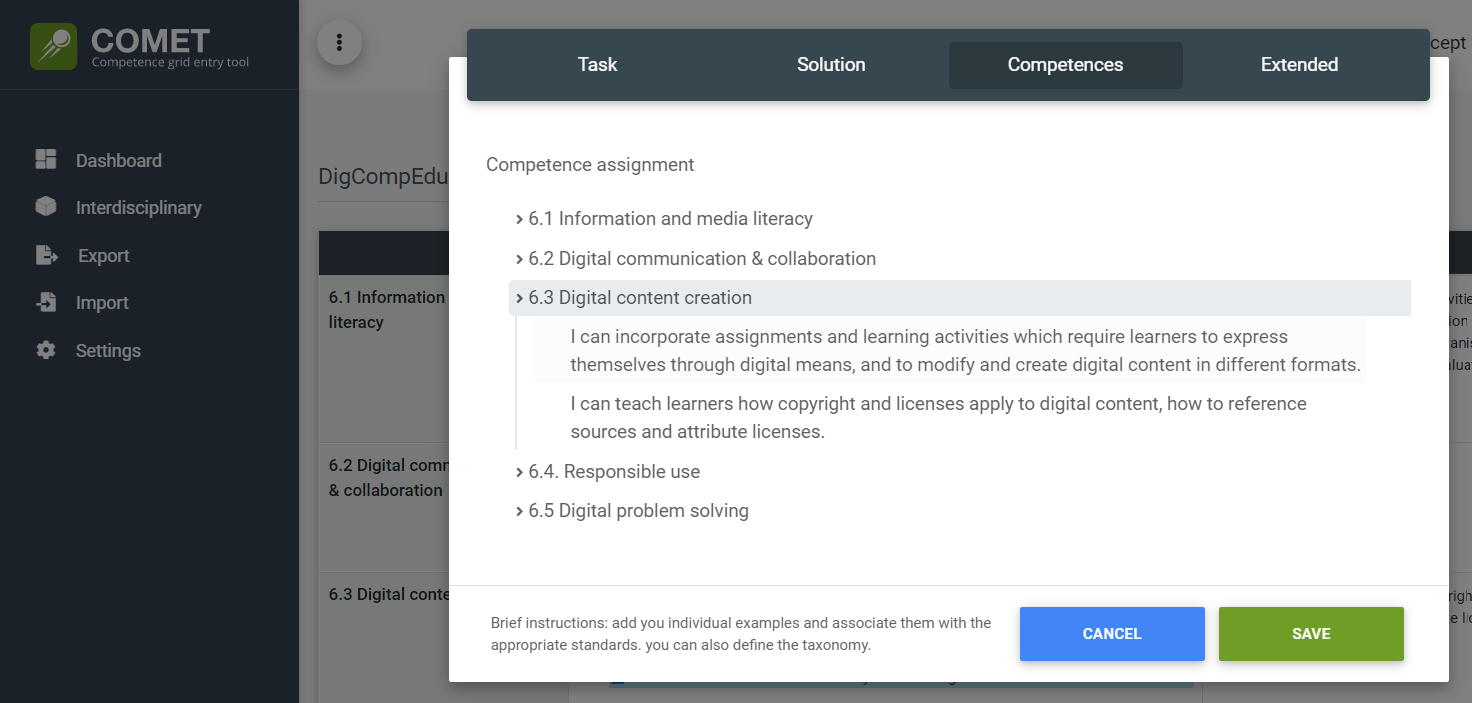Expand 6.2 Digital communication & collaboration

click(701, 258)
